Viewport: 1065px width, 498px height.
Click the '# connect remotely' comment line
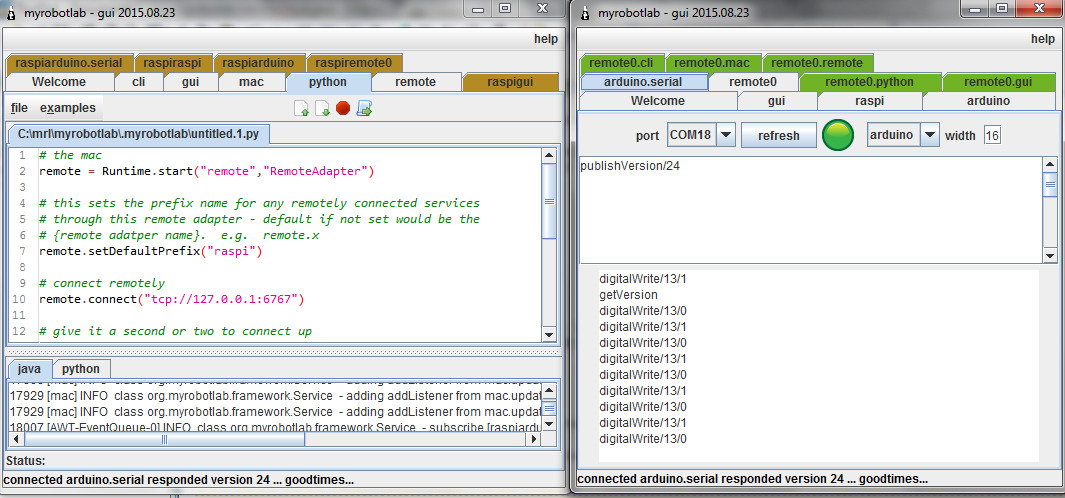(102, 283)
